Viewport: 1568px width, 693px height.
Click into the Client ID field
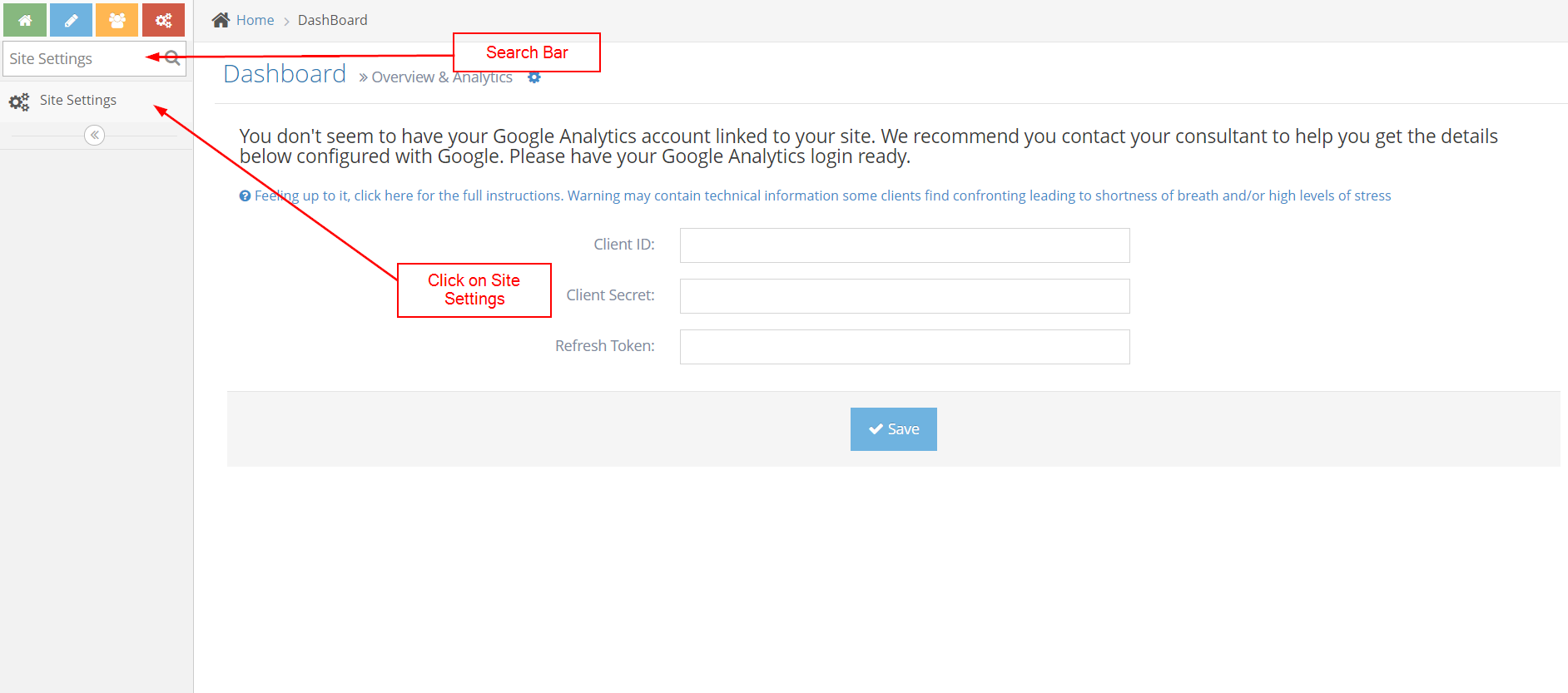coord(904,245)
